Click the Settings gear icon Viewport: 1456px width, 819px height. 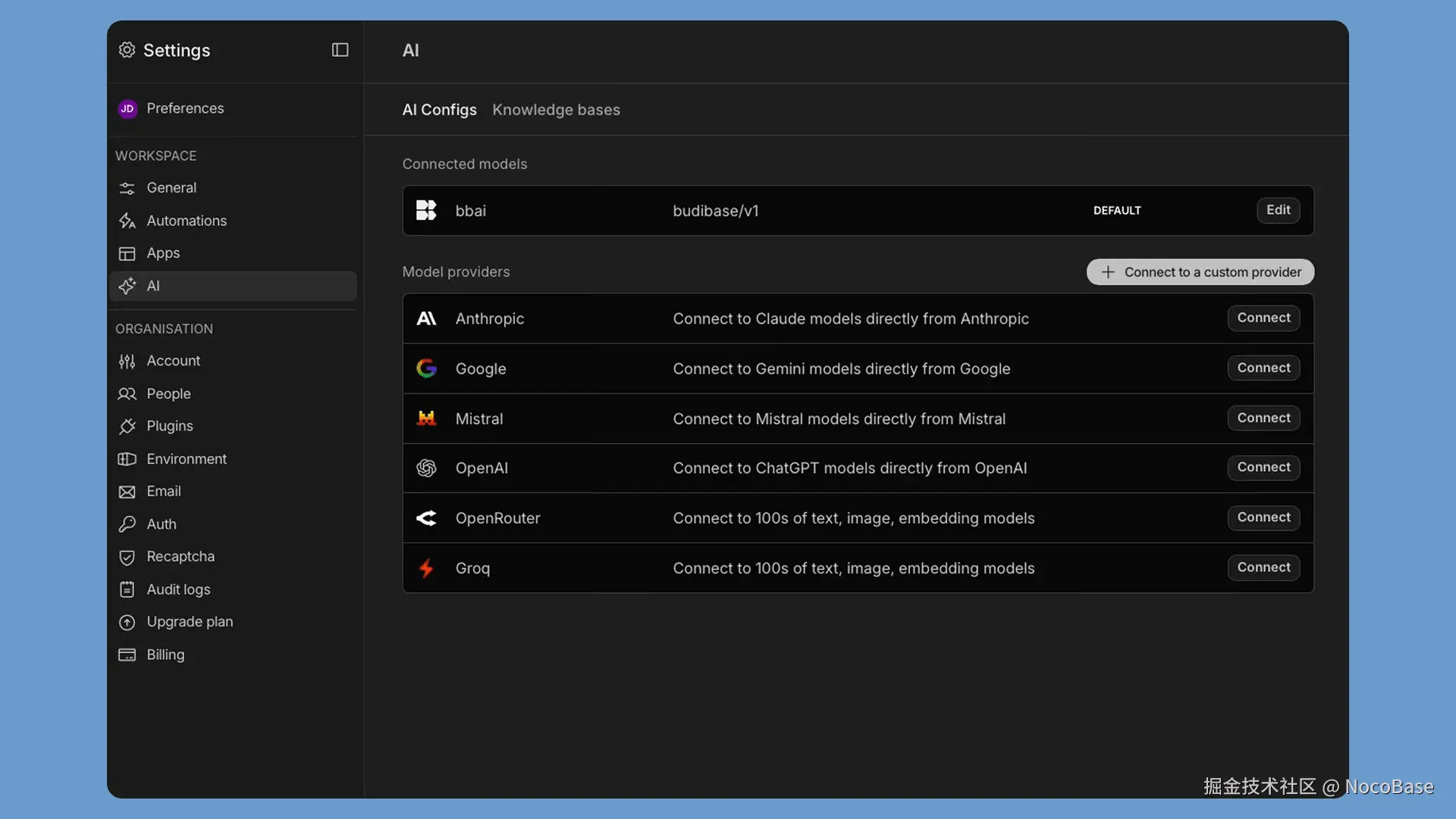coord(127,50)
